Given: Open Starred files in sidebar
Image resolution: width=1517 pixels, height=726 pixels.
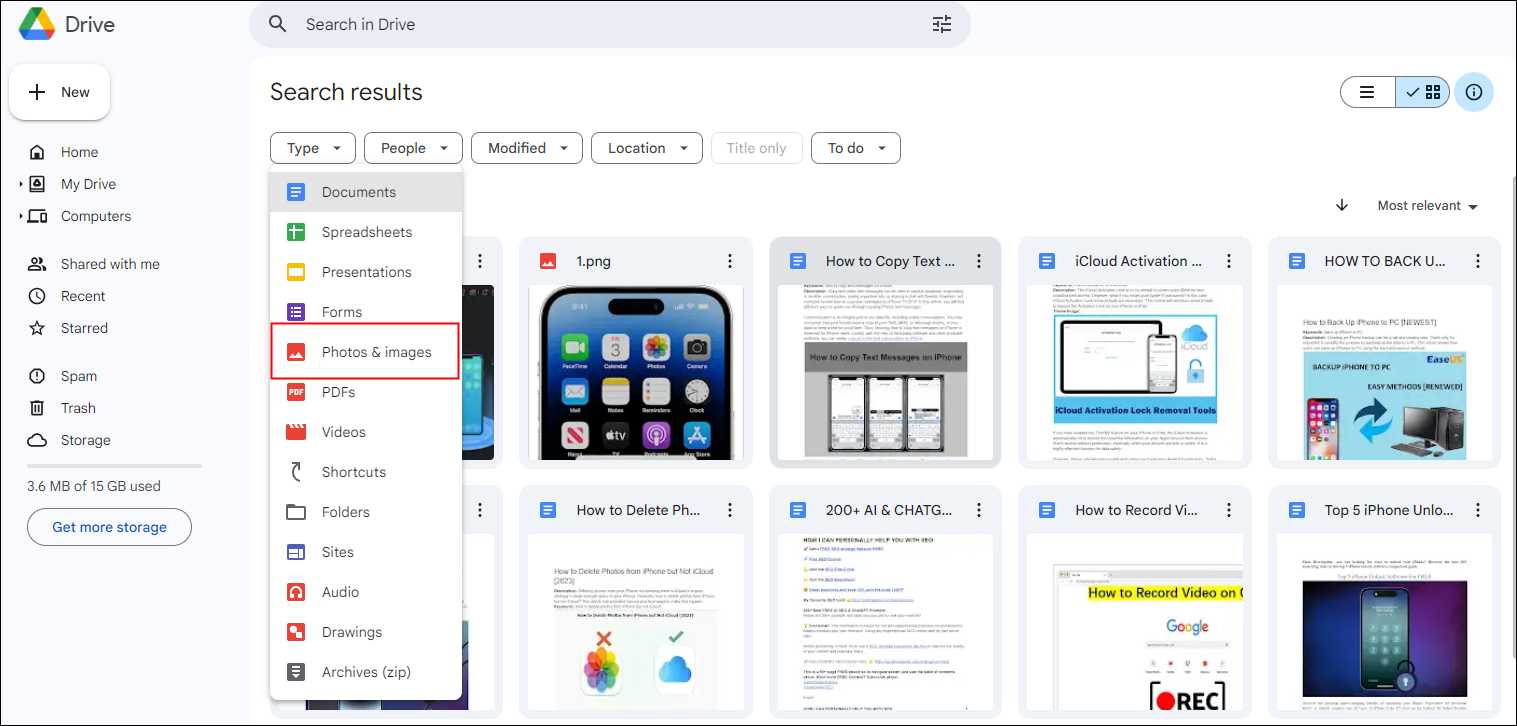Looking at the screenshot, I should (83, 328).
